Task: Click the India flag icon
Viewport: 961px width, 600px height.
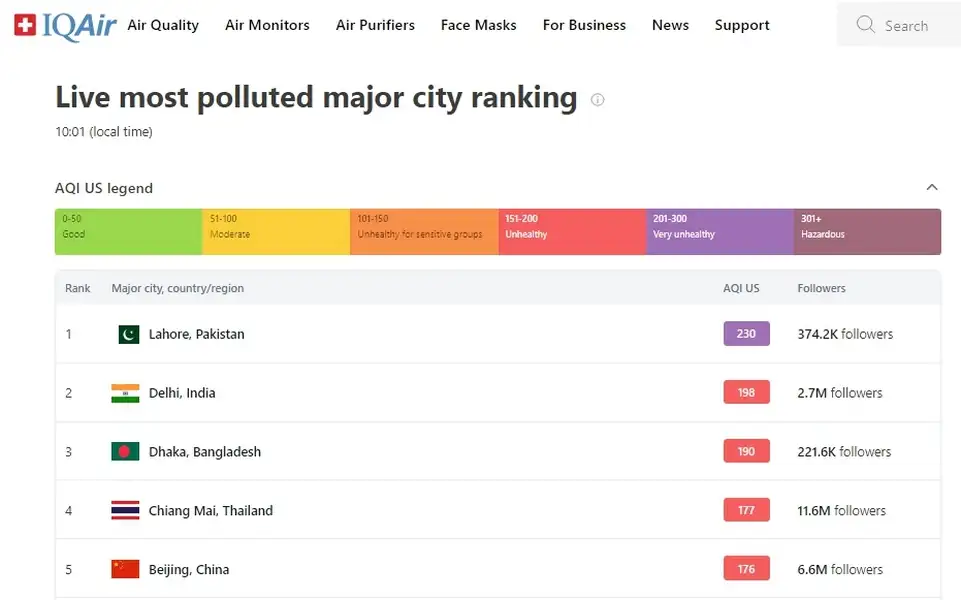Action: 125,393
